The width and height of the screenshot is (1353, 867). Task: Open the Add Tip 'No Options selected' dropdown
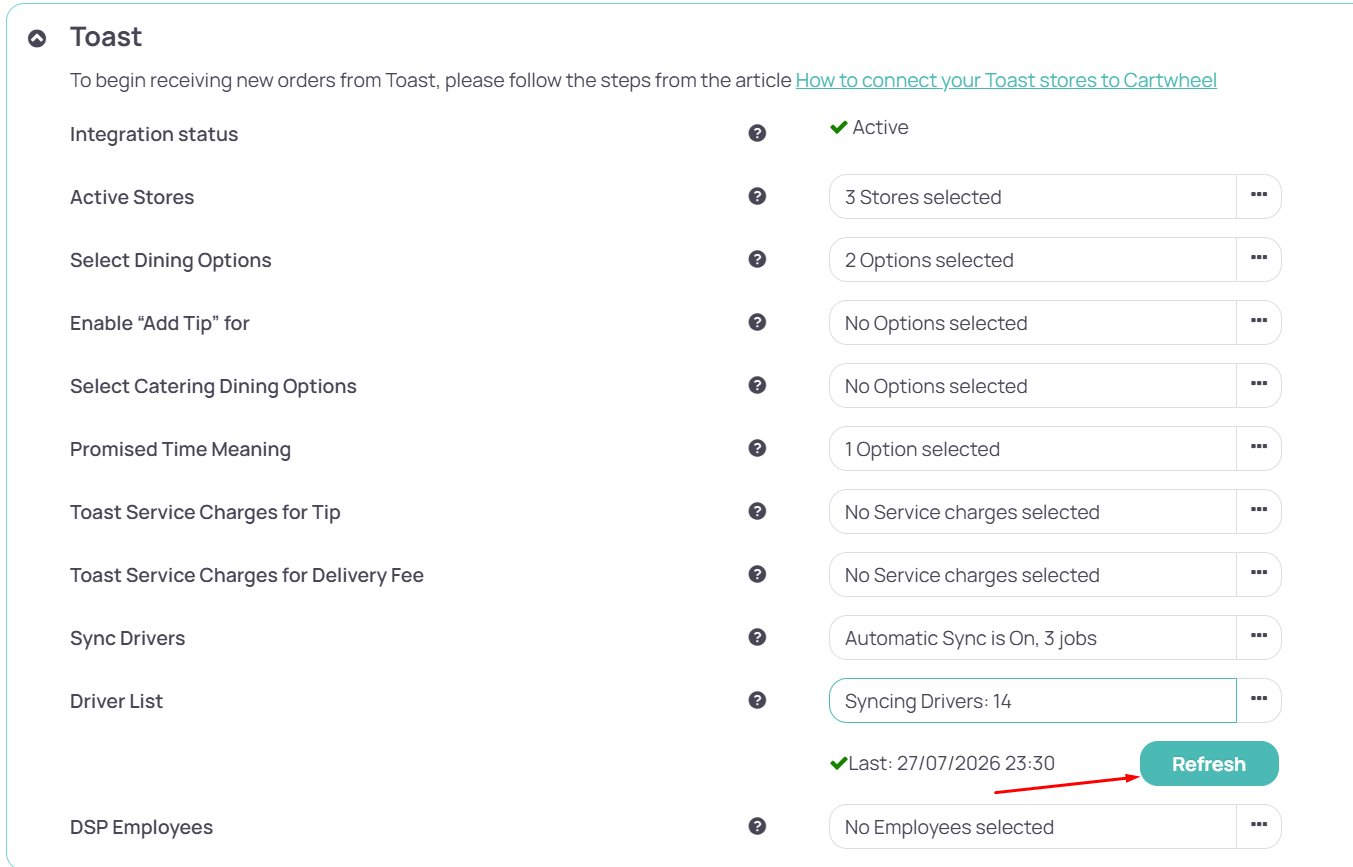tap(1033, 323)
